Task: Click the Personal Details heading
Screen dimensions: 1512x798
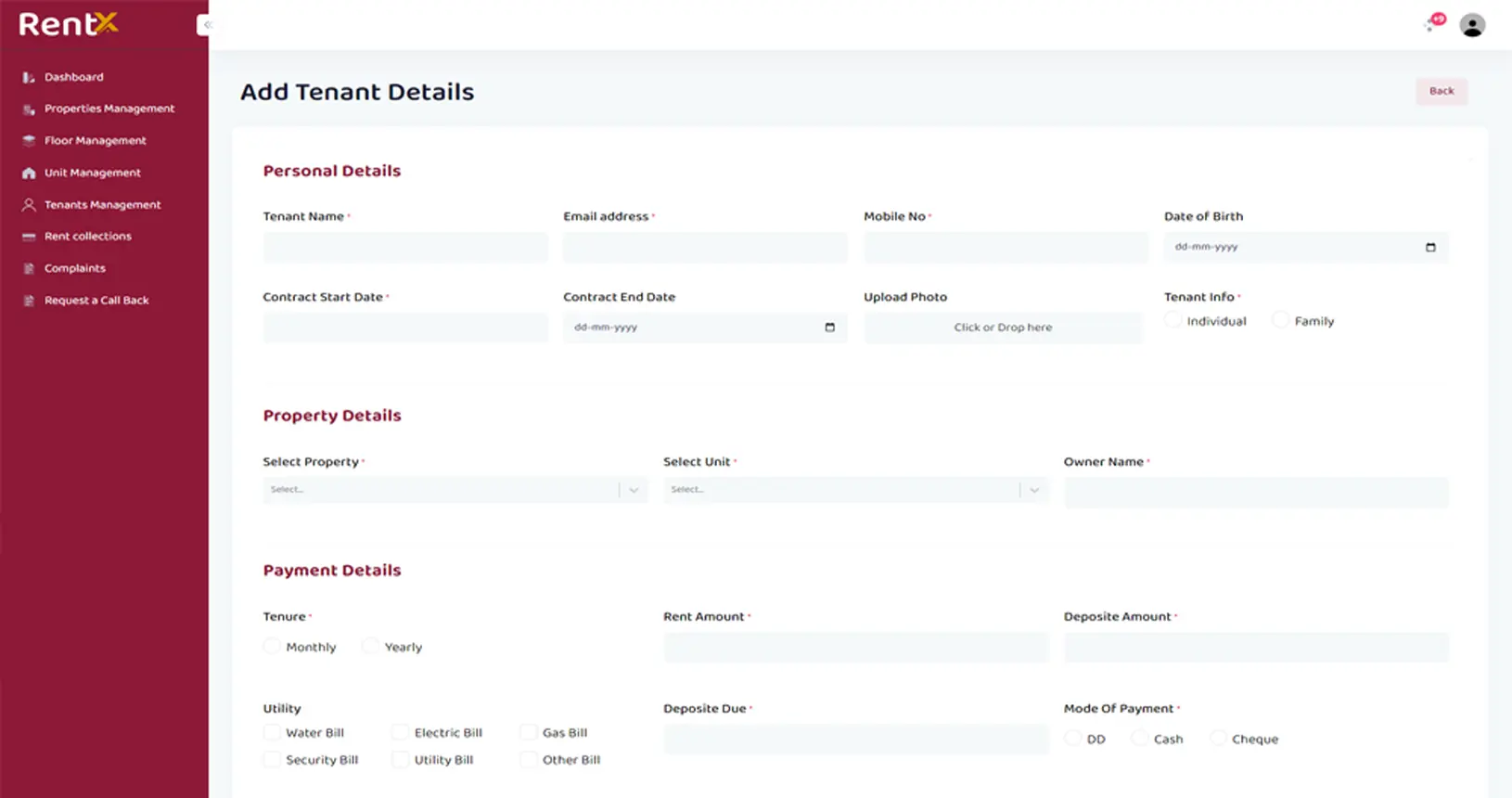Action: coord(332,171)
